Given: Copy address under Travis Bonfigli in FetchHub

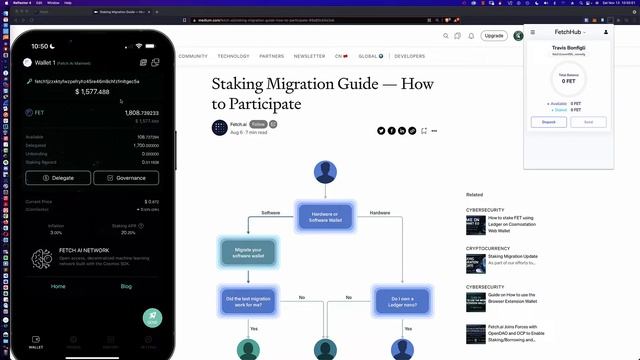Looking at the screenshot, I should (x=569, y=54).
